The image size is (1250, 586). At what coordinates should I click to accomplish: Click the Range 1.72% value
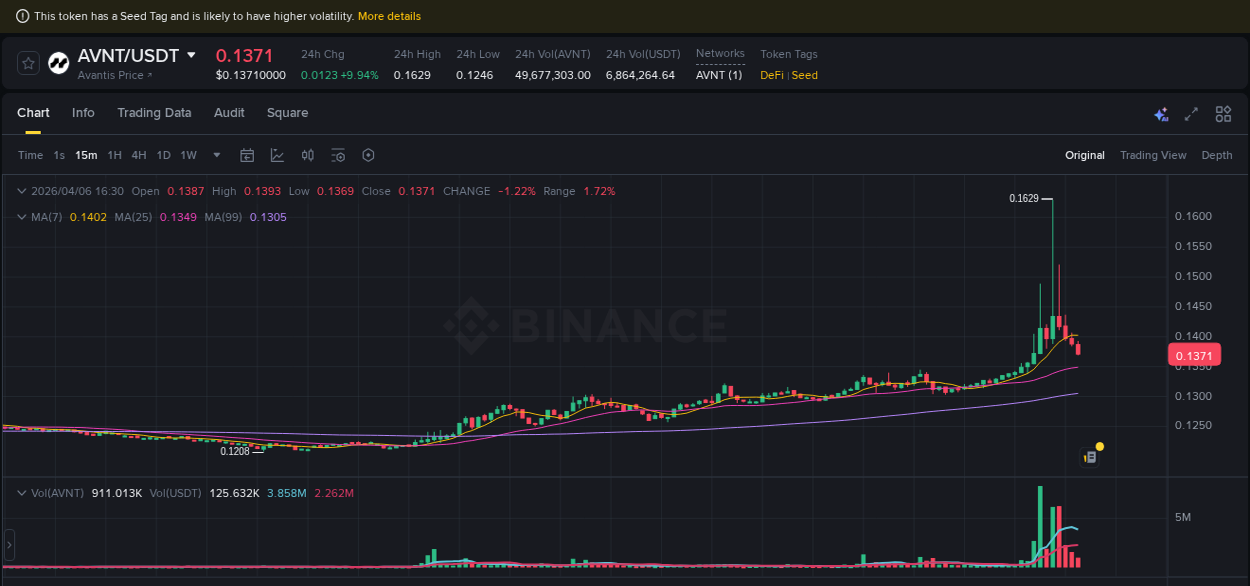pyautogui.click(x=600, y=191)
